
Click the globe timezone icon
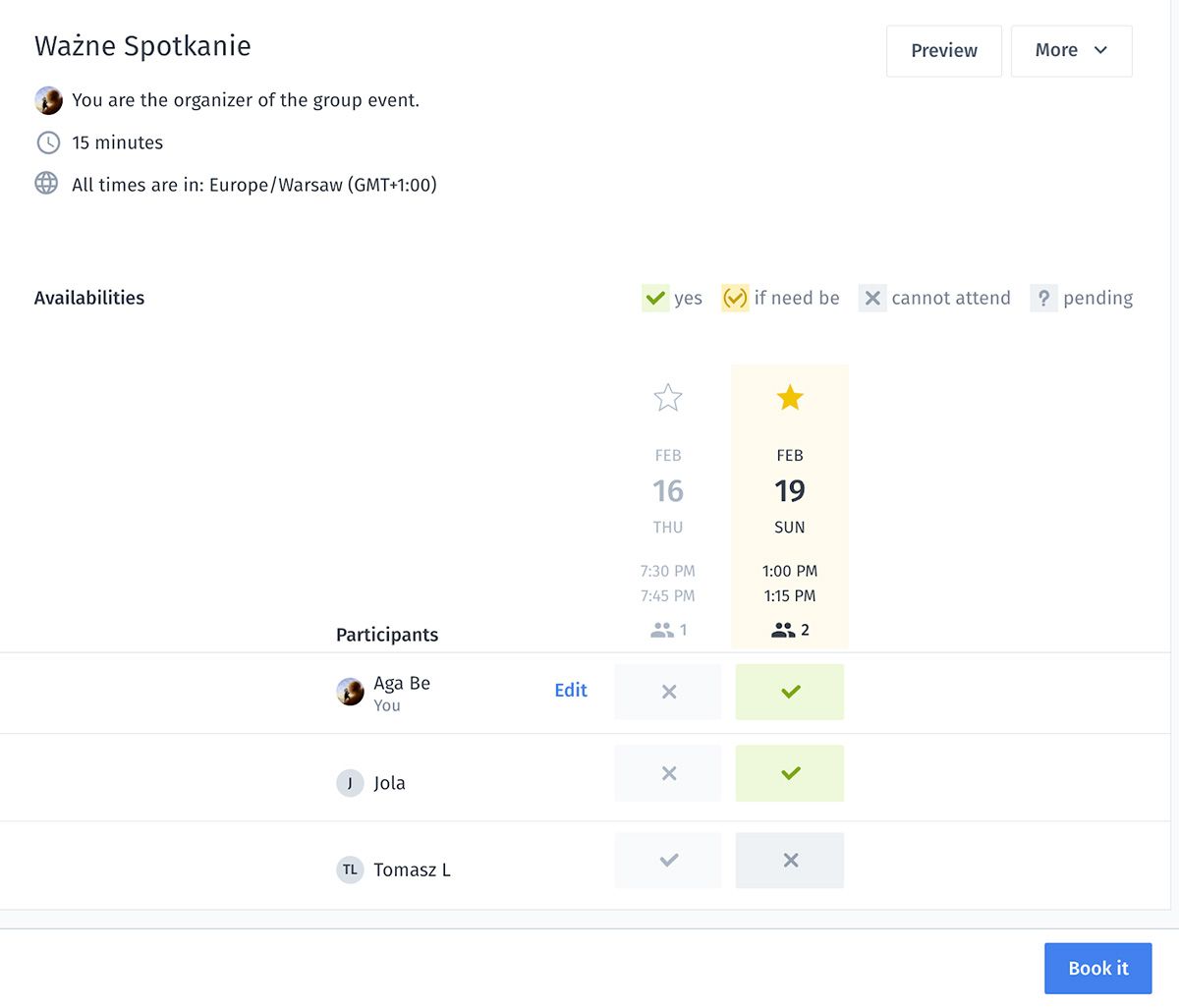click(46, 184)
